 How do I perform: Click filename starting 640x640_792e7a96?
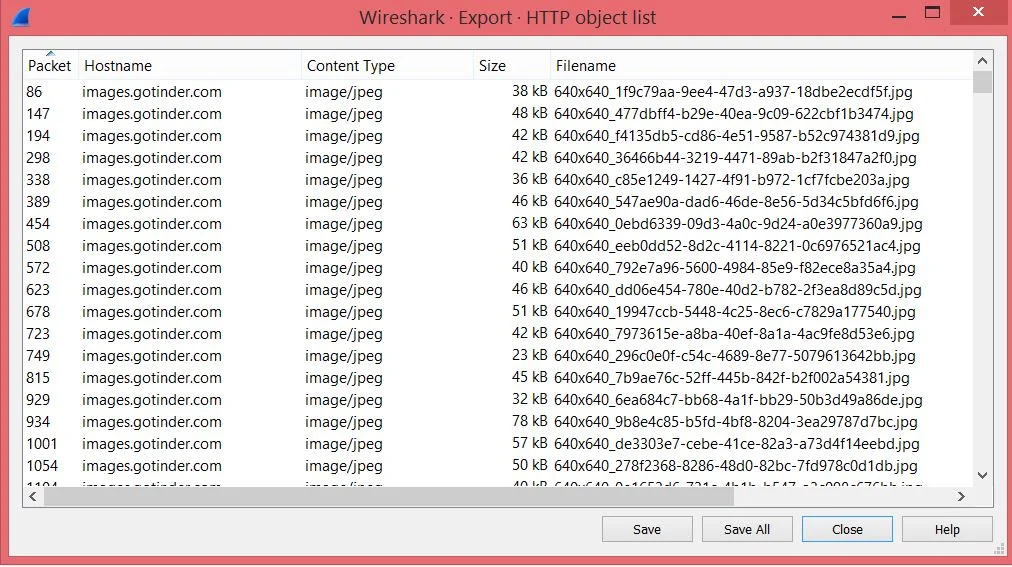(734, 267)
